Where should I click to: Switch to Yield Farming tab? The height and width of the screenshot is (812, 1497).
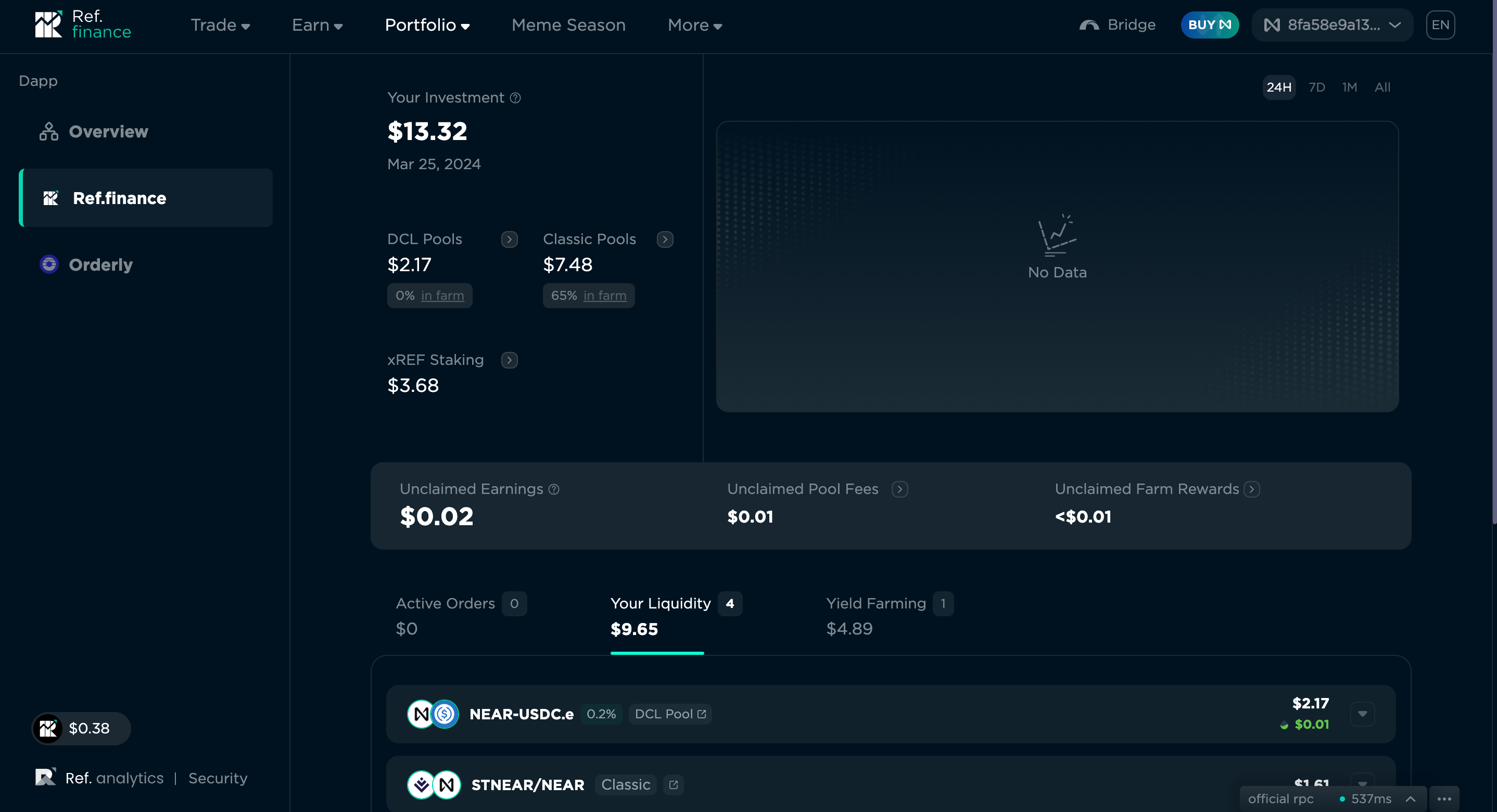(890, 616)
